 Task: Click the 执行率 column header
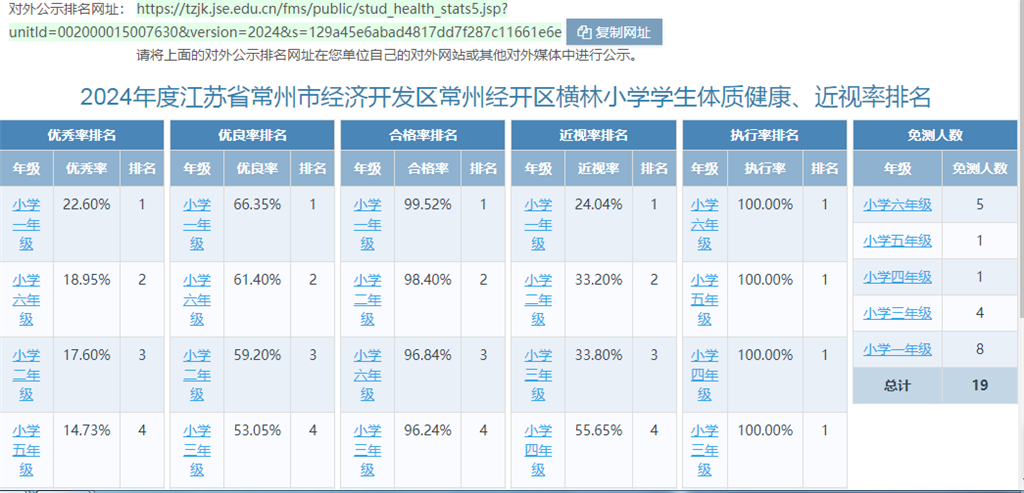[765, 168]
